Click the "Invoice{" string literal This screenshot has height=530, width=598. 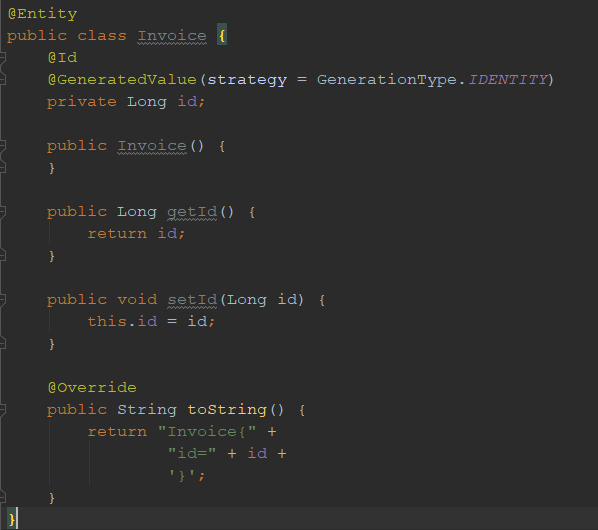click(x=207, y=432)
